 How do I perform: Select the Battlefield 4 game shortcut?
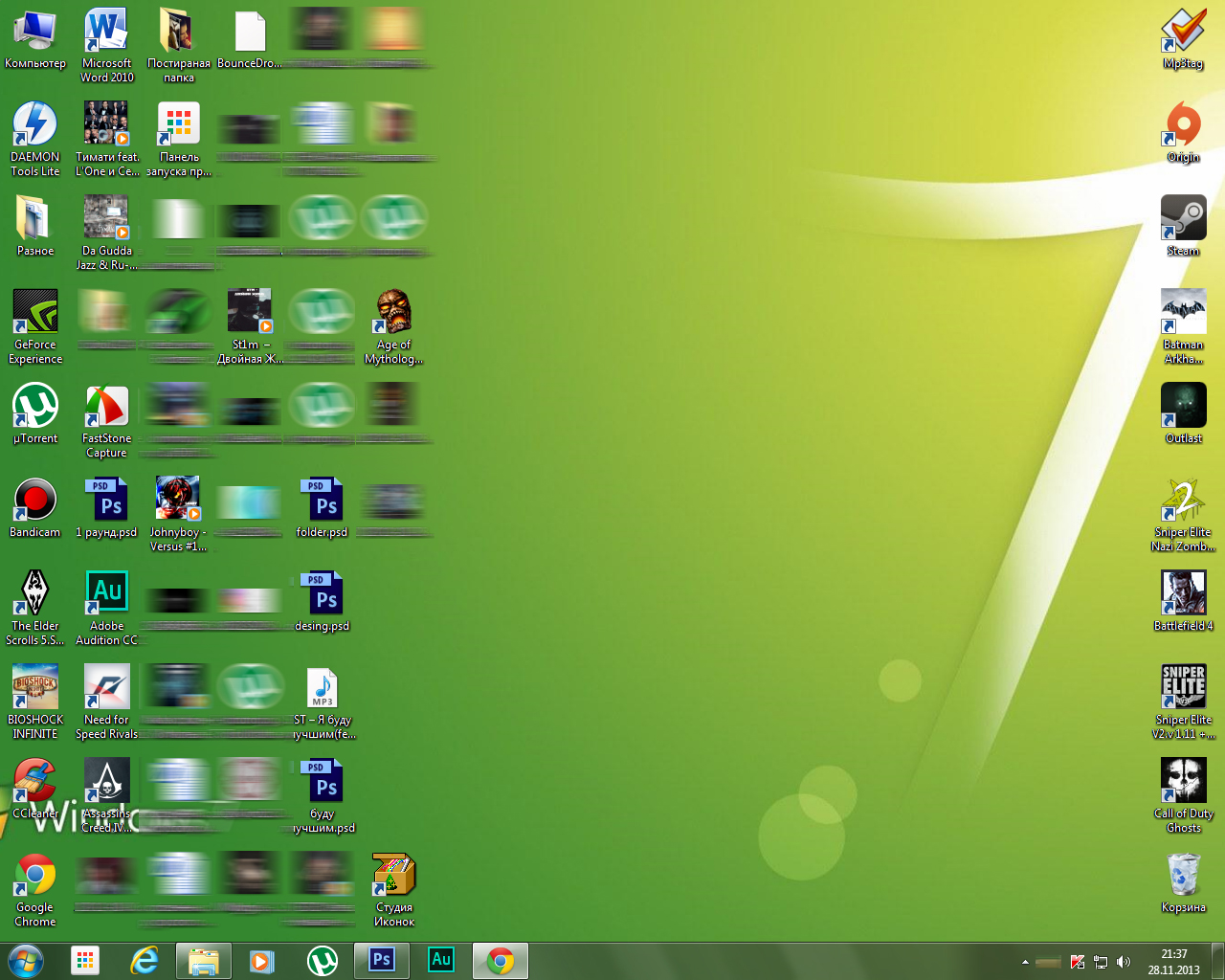(x=1183, y=593)
